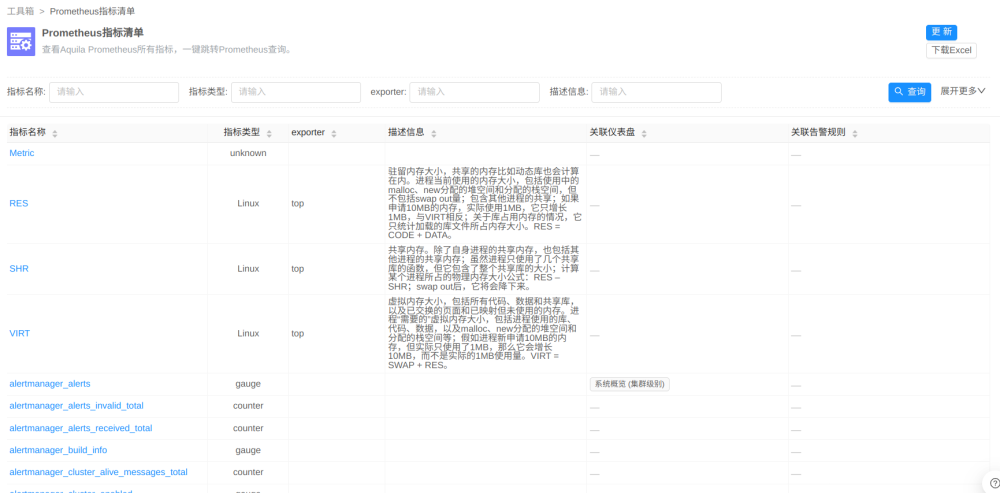Sort by 描述信息 column sort arrows
1000x493 pixels.
[x=434, y=133]
